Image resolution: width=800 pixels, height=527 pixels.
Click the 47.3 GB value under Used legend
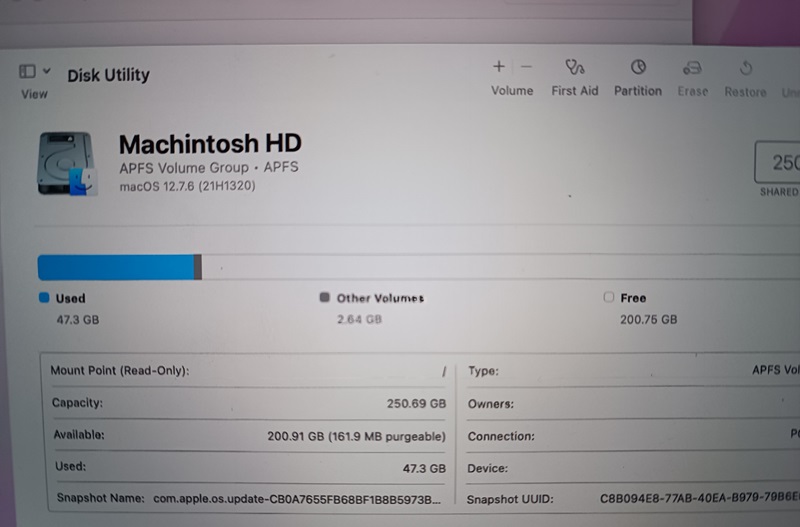coord(78,320)
